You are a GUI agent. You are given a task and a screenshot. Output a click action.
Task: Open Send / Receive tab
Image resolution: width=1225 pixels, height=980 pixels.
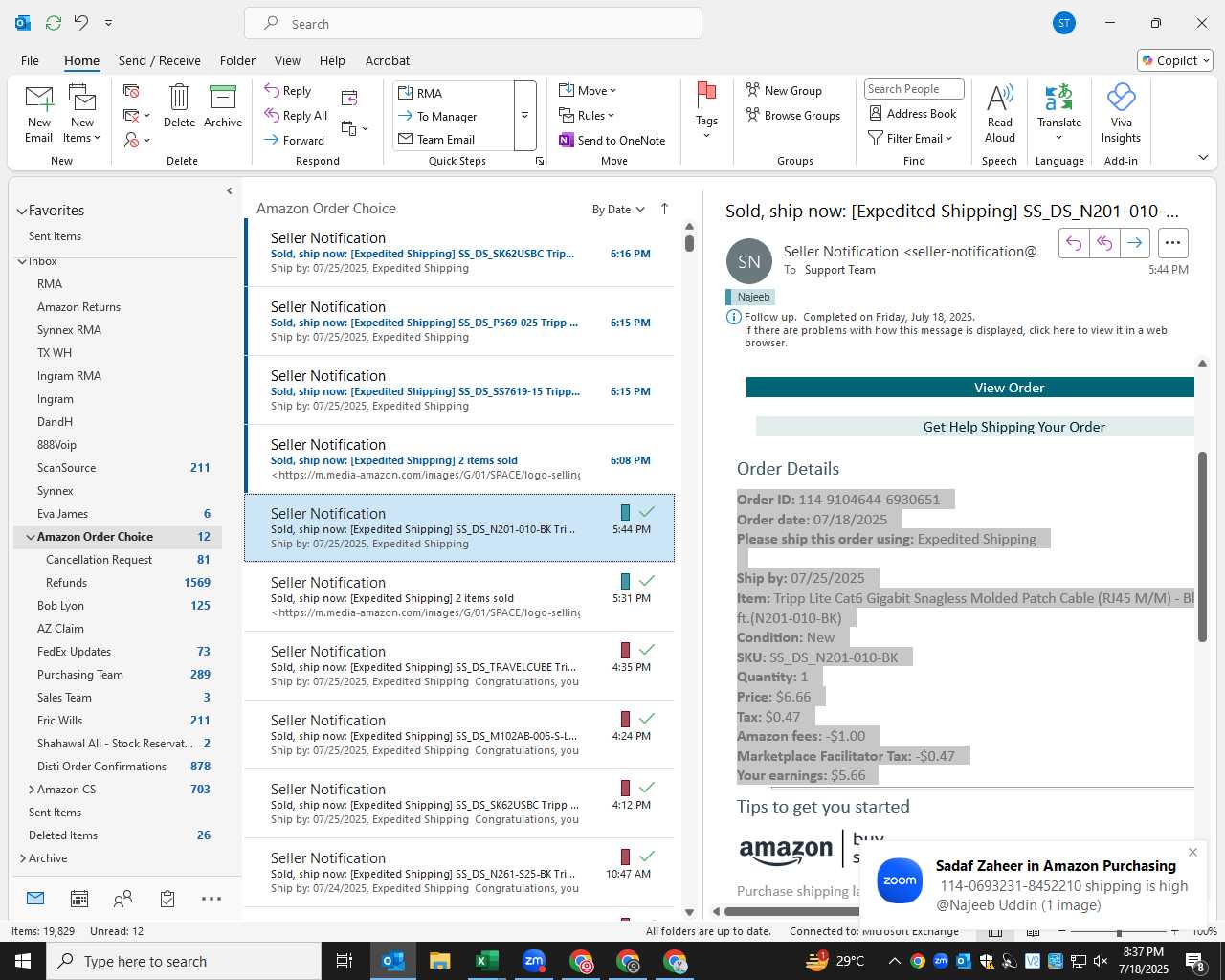click(x=160, y=60)
